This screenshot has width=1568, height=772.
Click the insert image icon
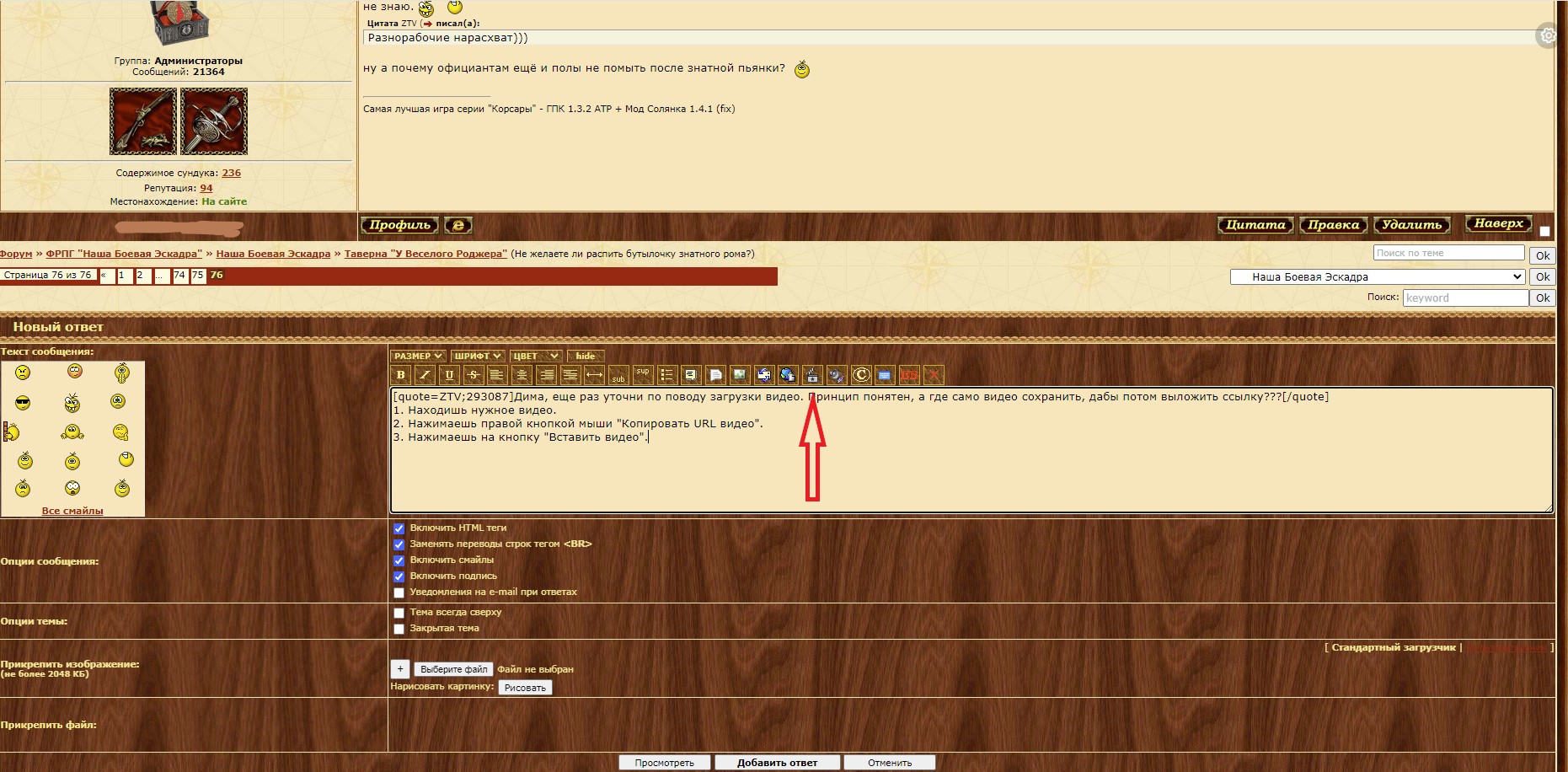(739, 375)
